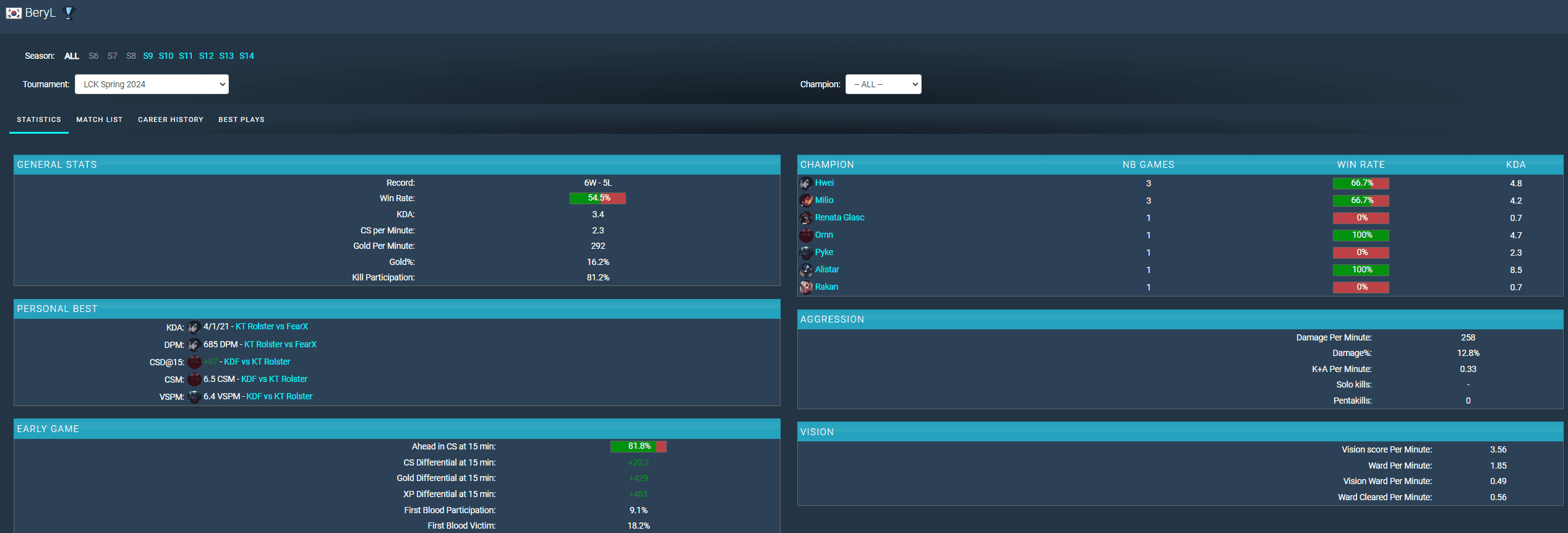Open KT Rolster vs FearX KDA match
Viewport: 1568px width, 533px height.
pos(272,326)
